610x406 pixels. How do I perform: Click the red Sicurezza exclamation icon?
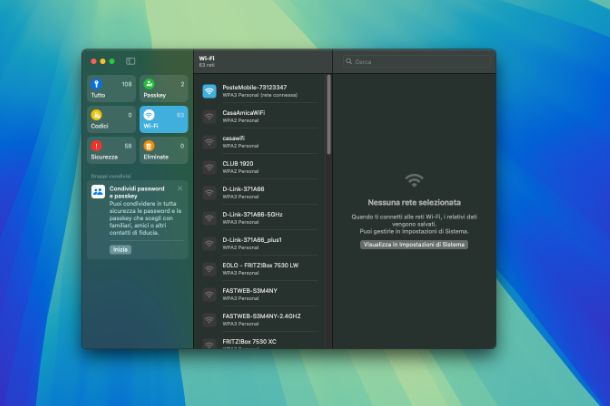pyautogui.click(x=96, y=145)
